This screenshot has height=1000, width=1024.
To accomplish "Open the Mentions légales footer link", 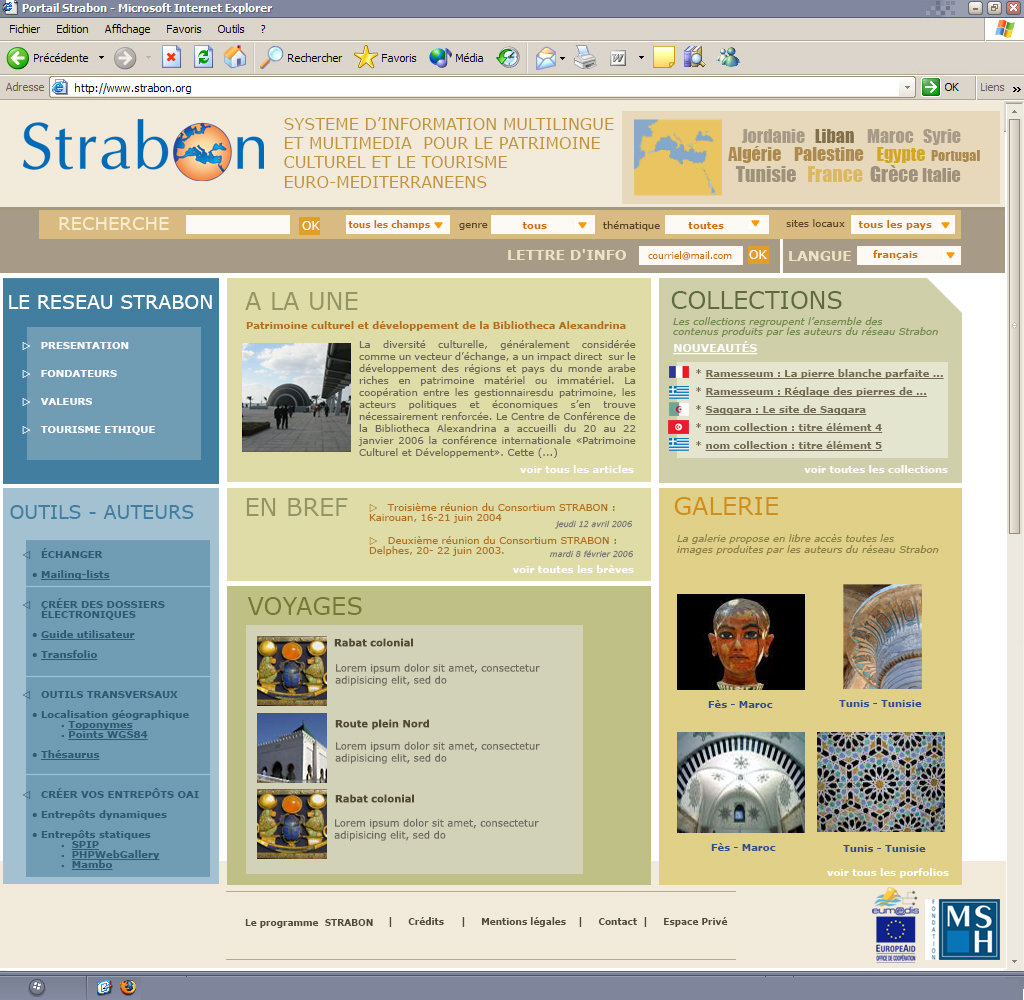I will pos(523,921).
